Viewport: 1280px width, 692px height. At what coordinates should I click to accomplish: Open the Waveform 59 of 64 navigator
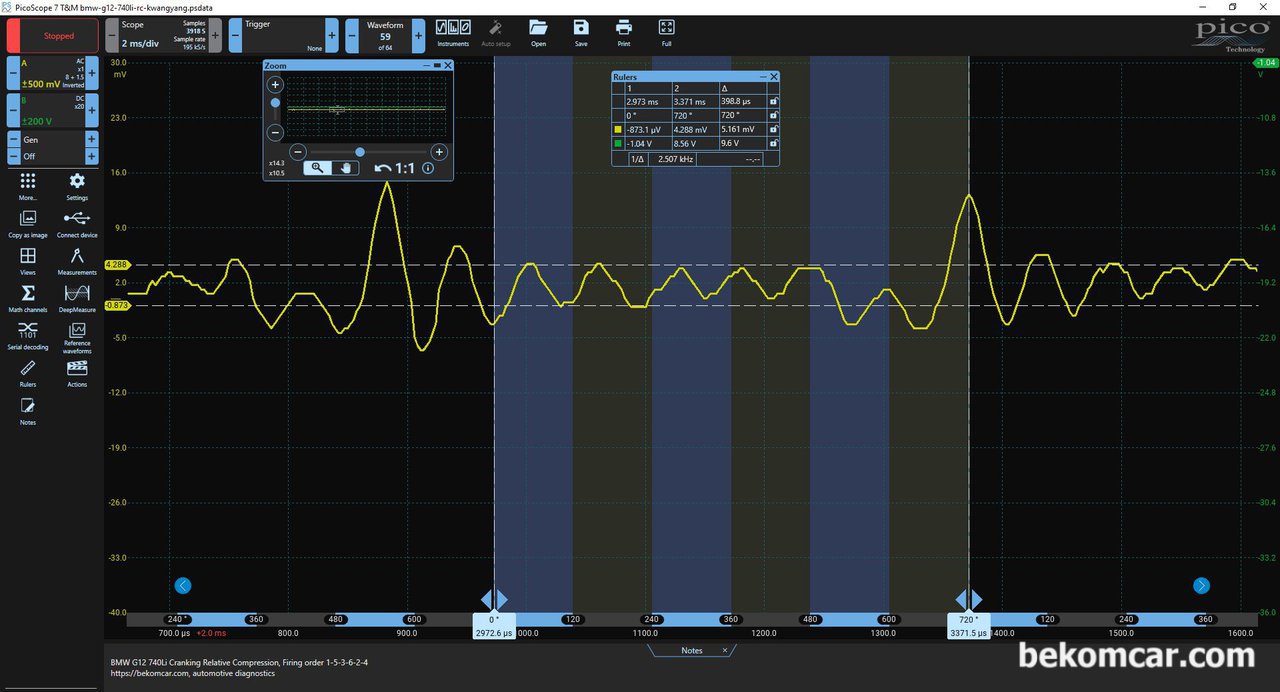point(384,35)
